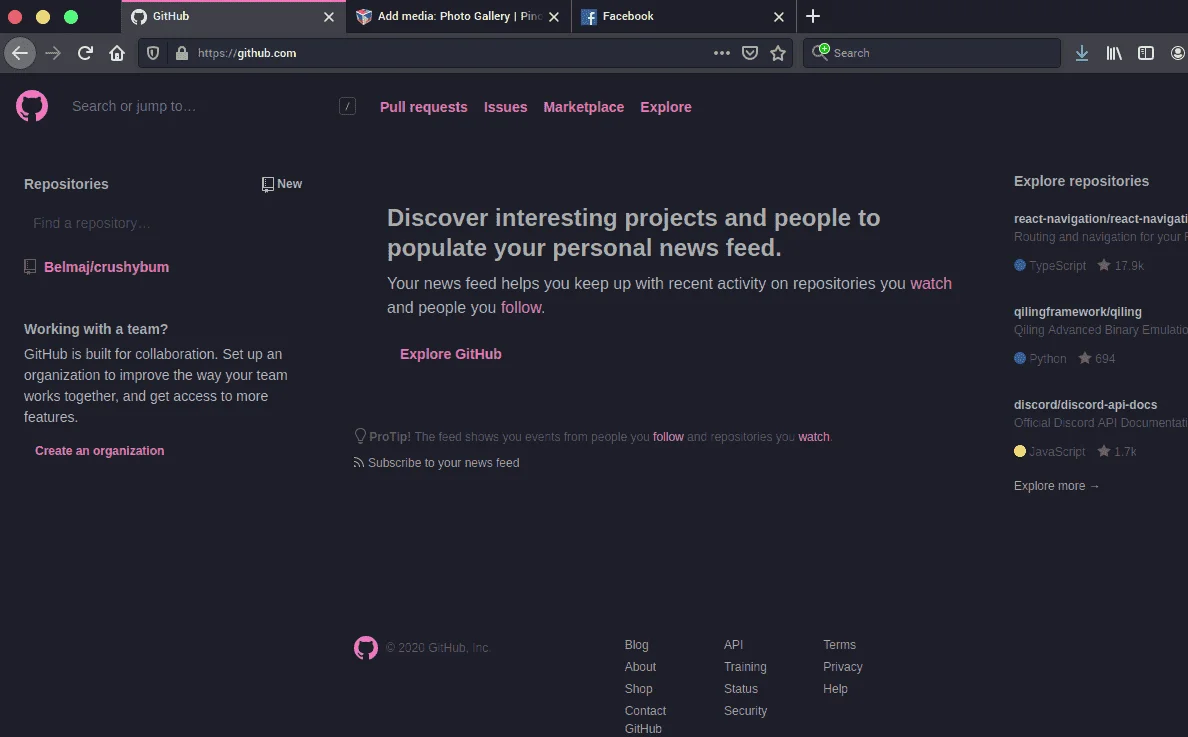
Task: Open Marketplace in the header
Action: click(583, 107)
